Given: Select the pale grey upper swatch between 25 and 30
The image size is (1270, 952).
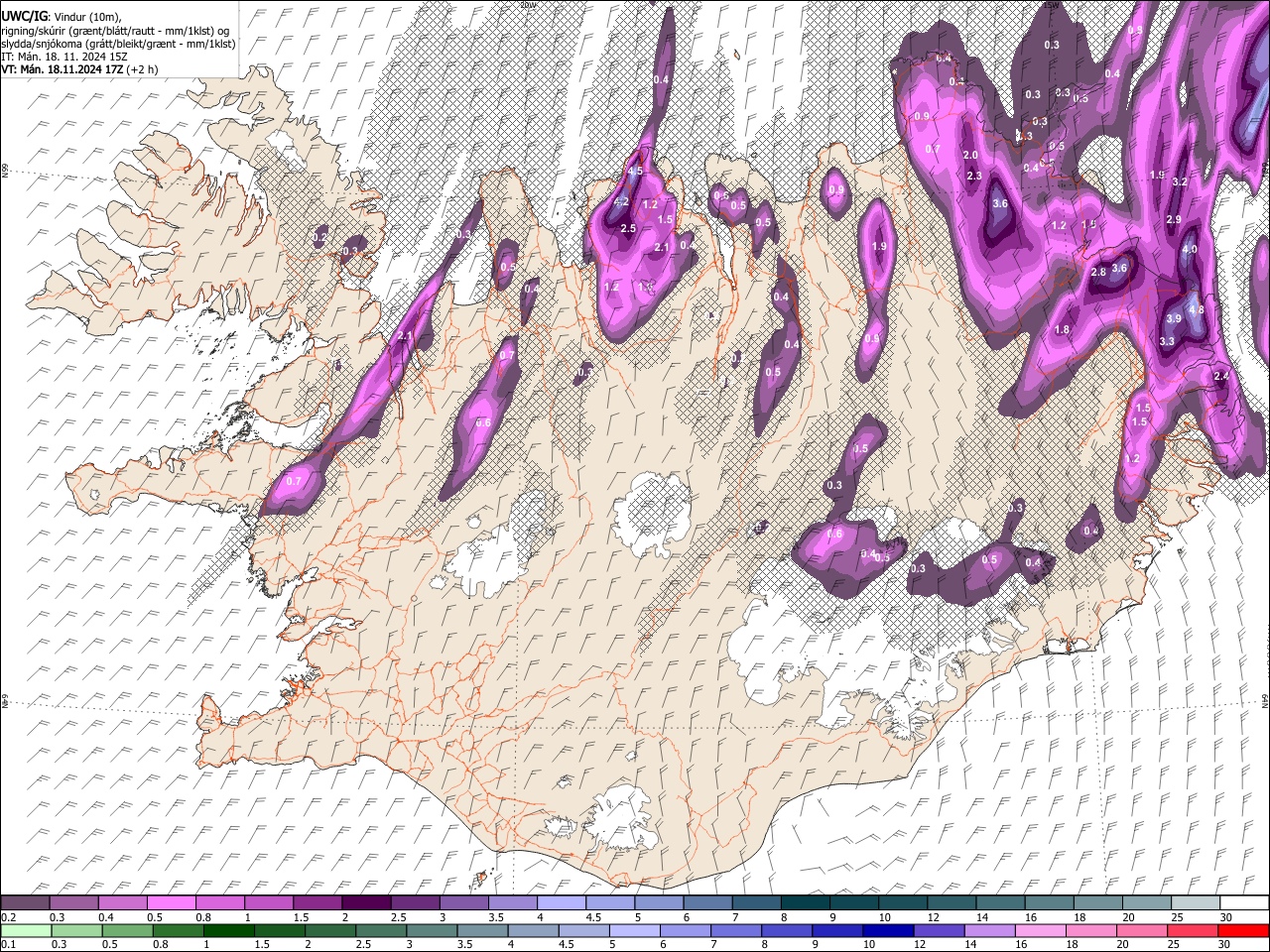Looking at the screenshot, I should point(1196,903).
